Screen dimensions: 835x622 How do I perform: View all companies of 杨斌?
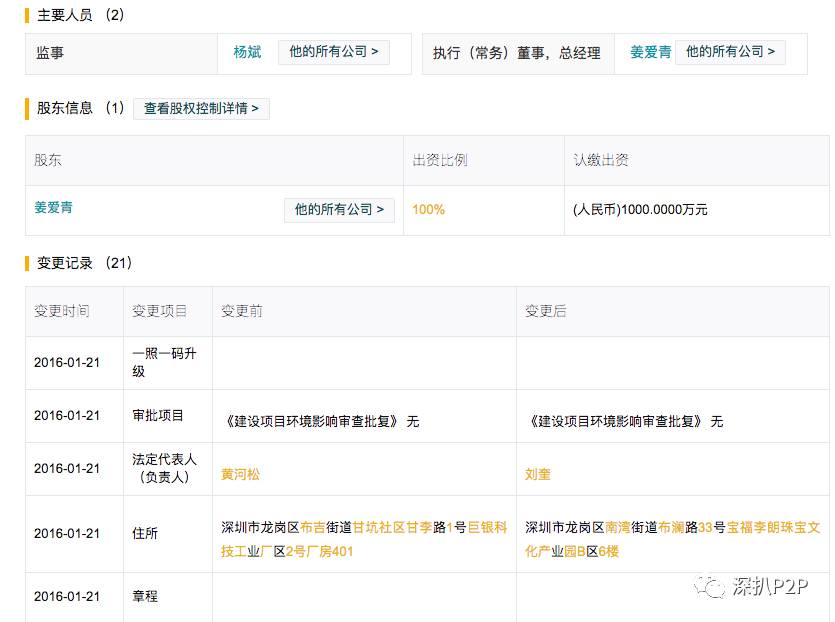pyautogui.click(x=334, y=52)
